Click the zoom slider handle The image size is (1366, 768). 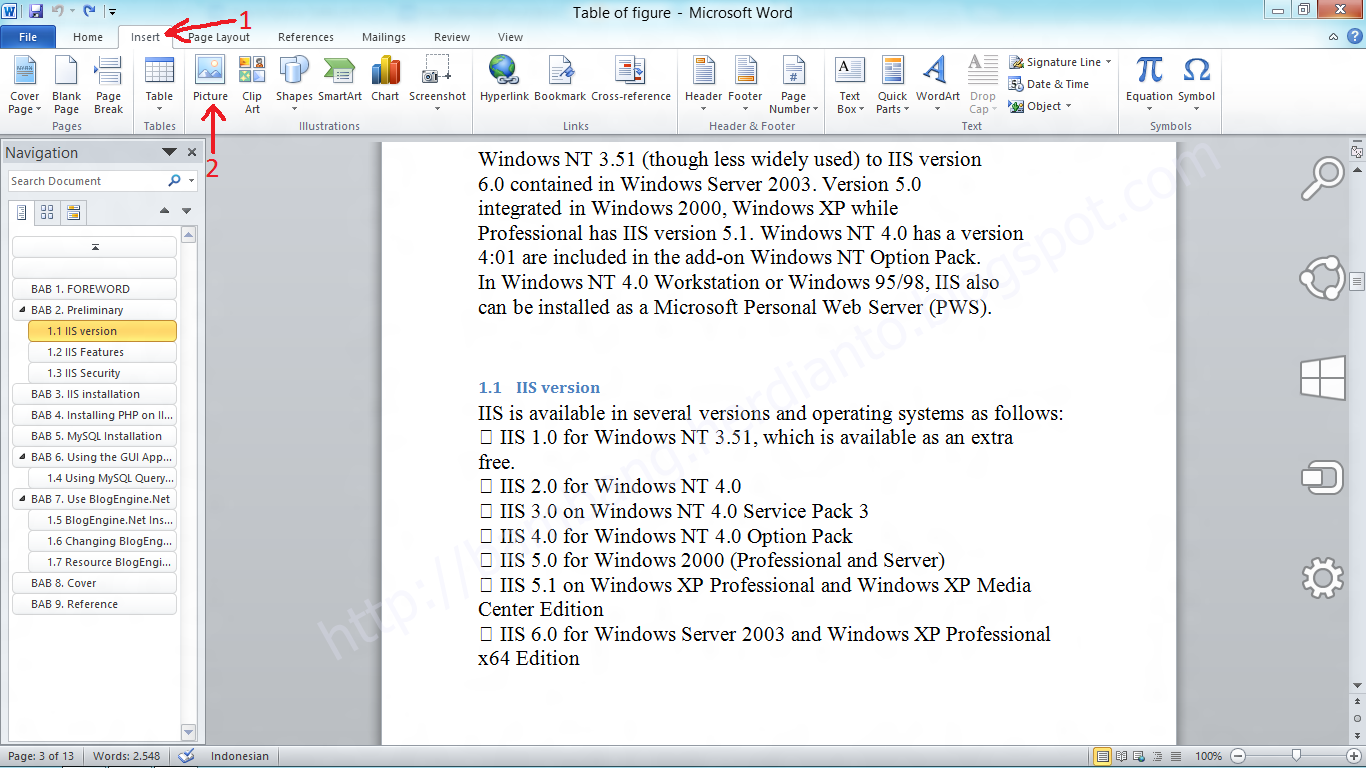(1296, 756)
